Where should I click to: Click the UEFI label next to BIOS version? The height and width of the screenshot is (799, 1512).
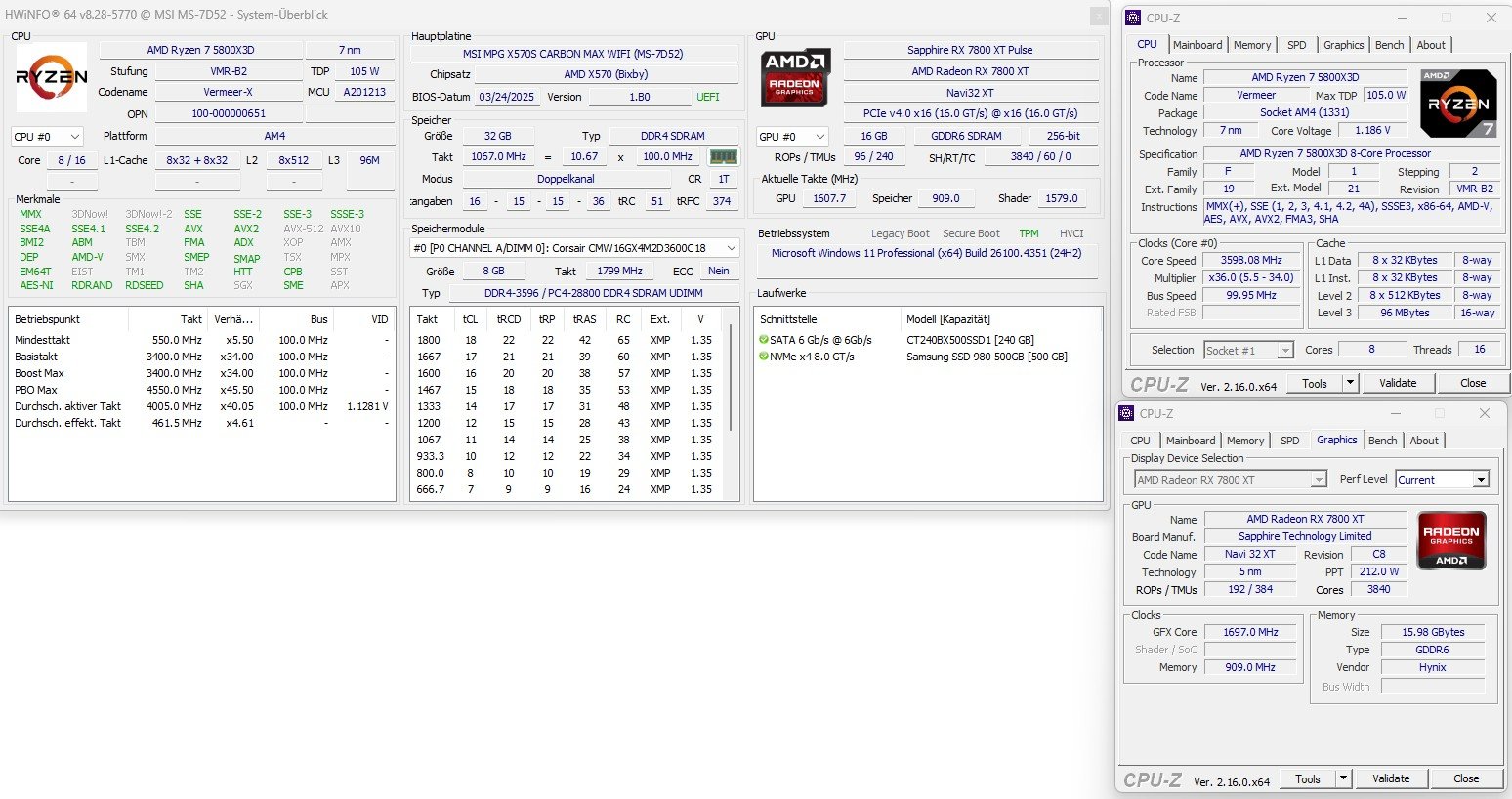(x=708, y=97)
